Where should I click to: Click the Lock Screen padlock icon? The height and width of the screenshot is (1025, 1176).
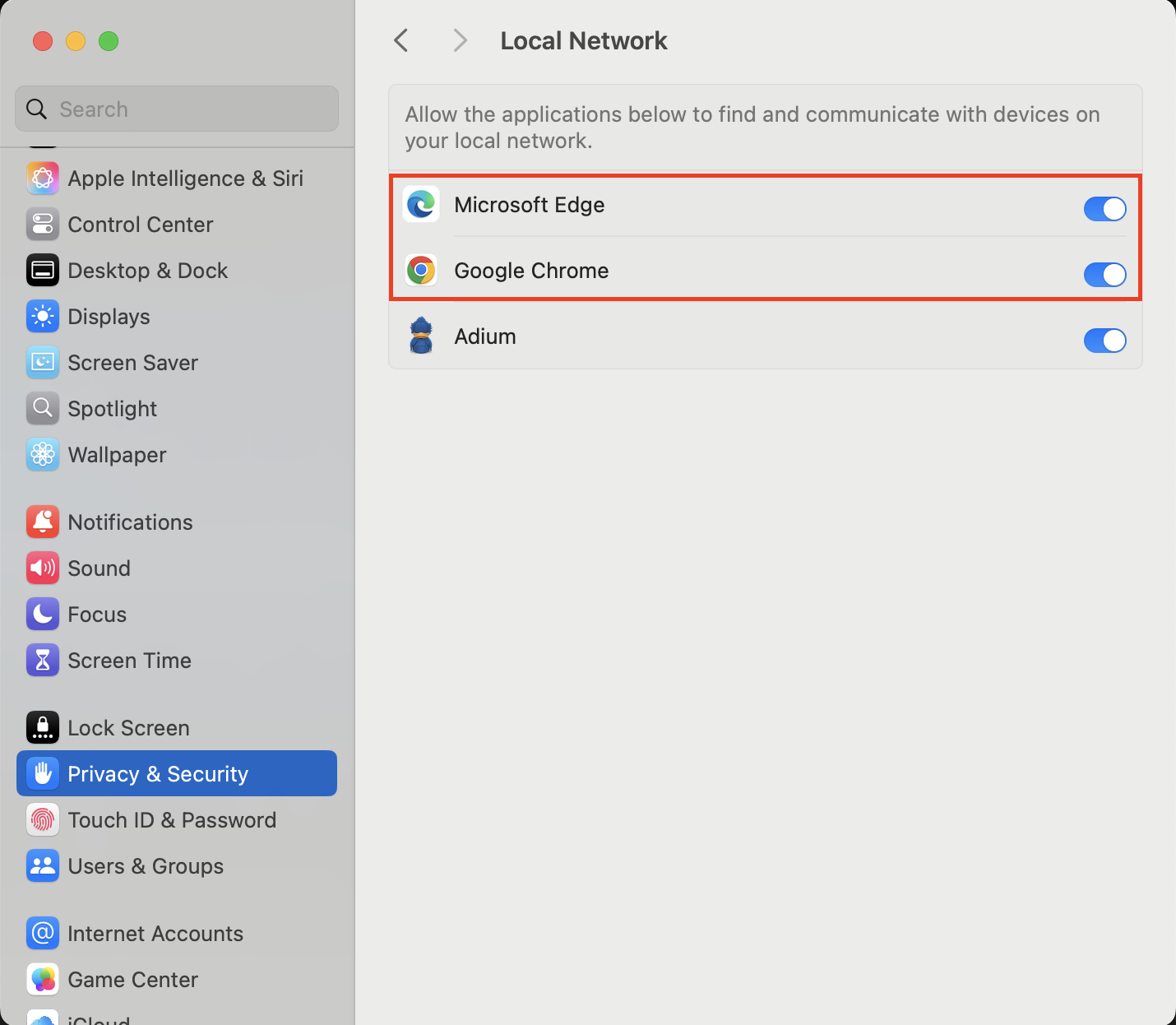[43, 728]
